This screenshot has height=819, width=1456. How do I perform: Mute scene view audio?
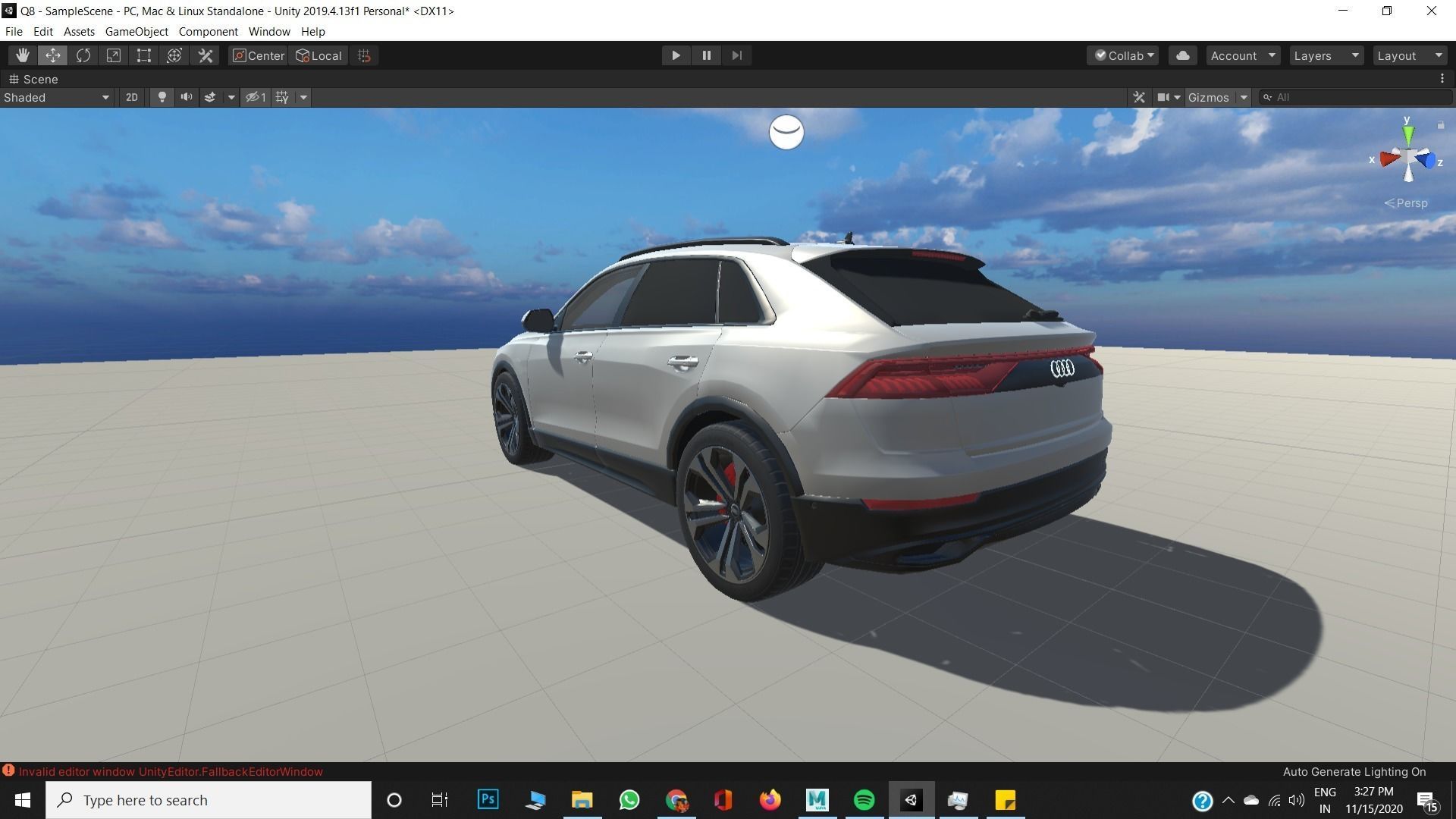(x=186, y=97)
